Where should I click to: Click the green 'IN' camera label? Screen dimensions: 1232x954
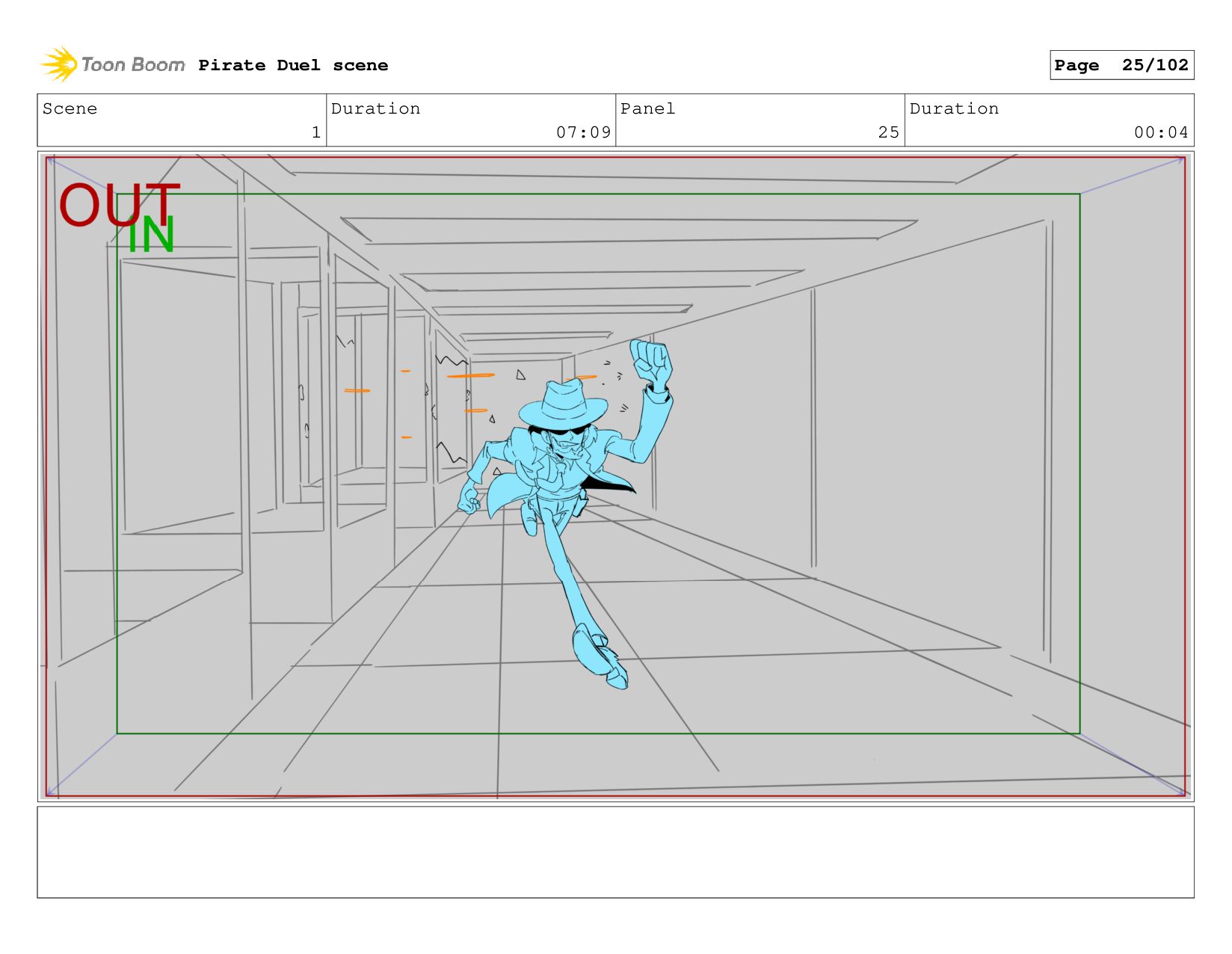pos(152,235)
